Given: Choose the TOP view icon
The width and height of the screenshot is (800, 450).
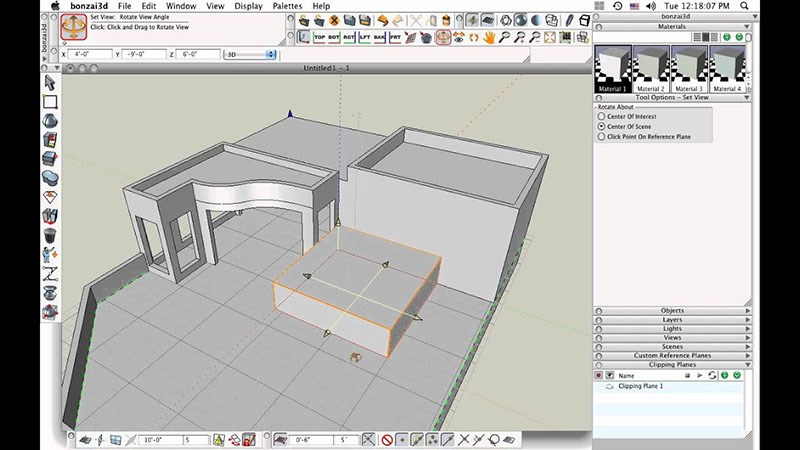Looking at the screenshot, I should click(319, 37).
